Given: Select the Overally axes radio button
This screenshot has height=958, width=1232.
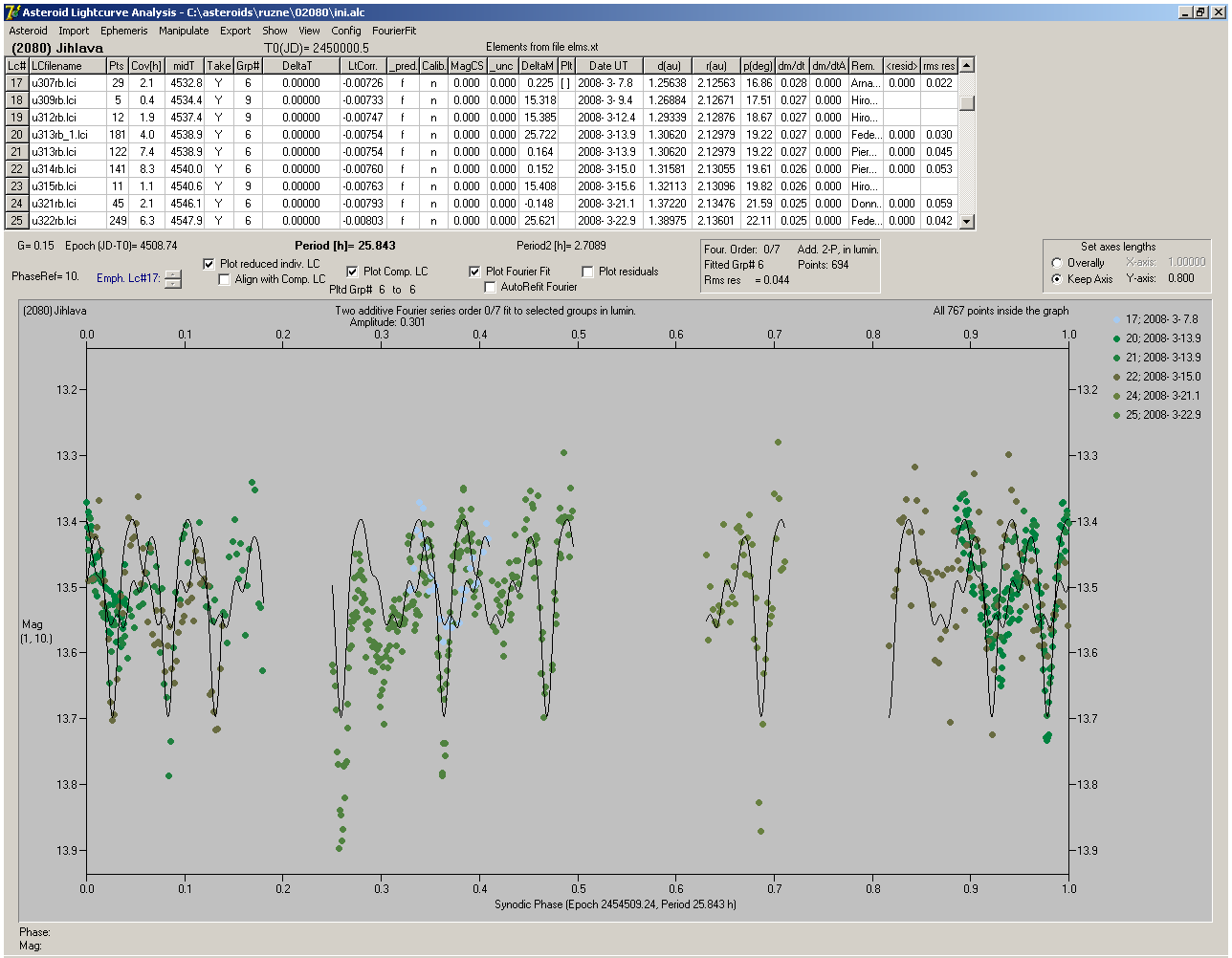Looking at the screenshot, I should 1057,263.
